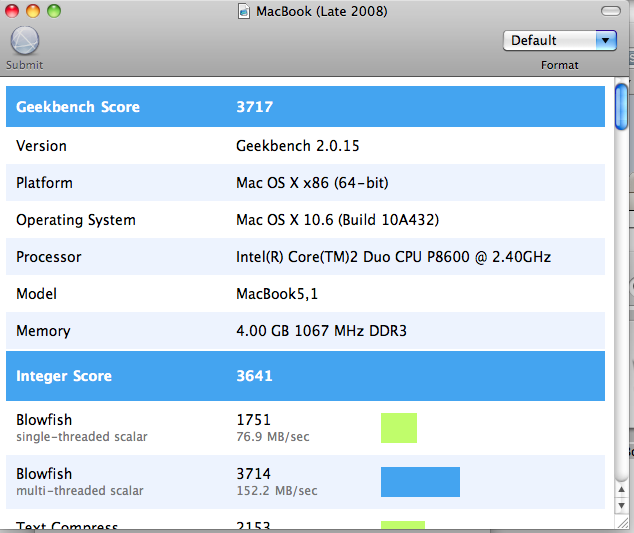Viewport: 634px width, 533px height.
Task: Select Mac OS X 10.6 (Build 10A432)
Action: 338,220
